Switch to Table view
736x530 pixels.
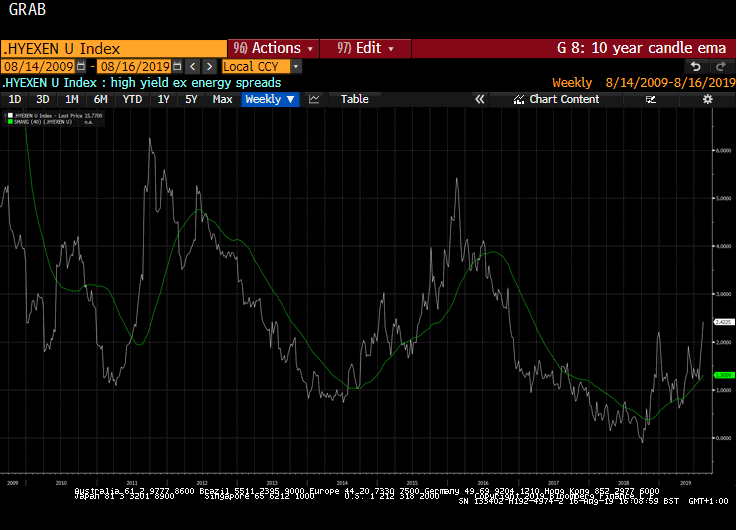pyautogui.click(x=354, y=99)
